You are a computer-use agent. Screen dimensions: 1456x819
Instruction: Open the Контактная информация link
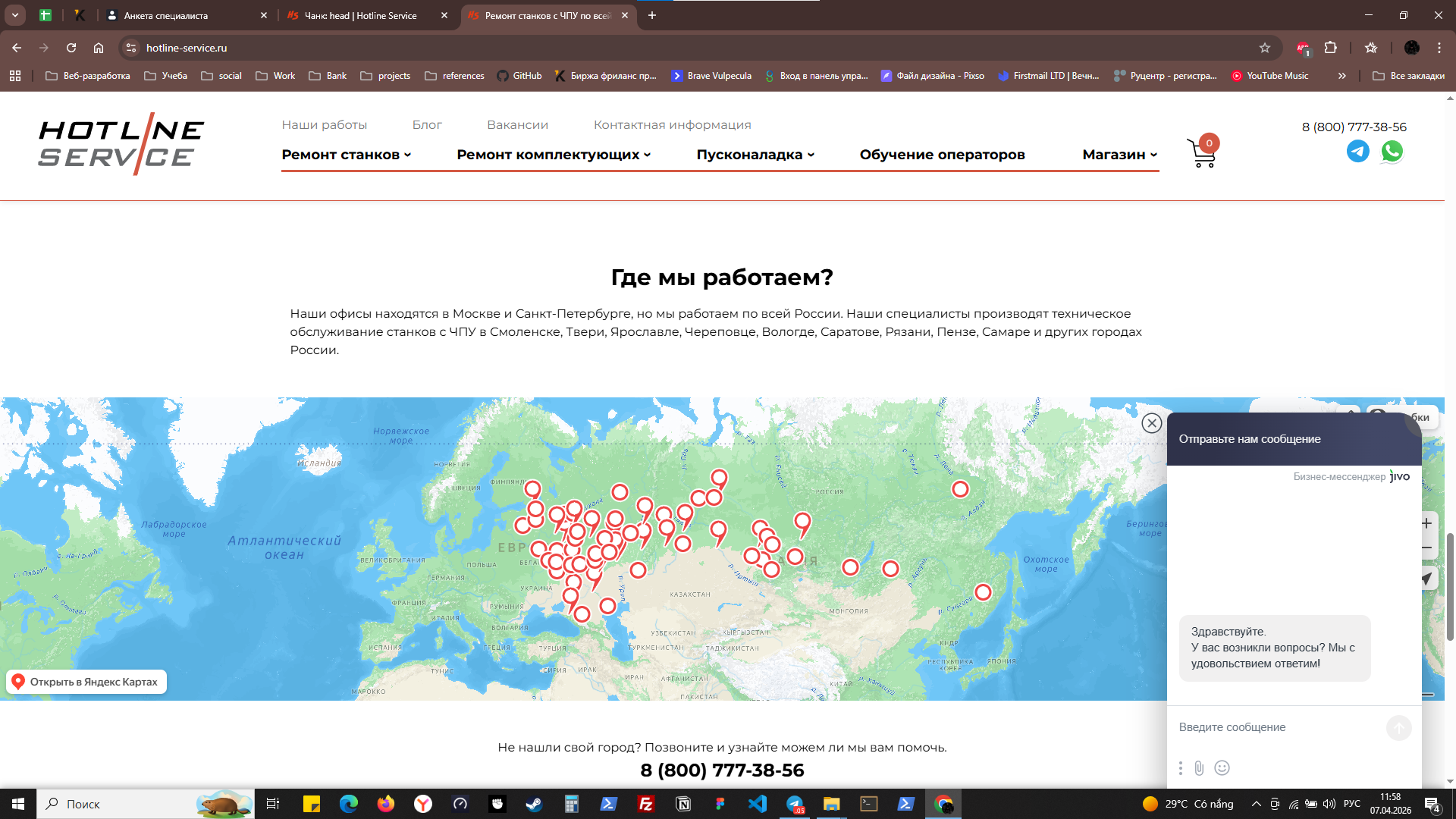[x=672, y=125]
